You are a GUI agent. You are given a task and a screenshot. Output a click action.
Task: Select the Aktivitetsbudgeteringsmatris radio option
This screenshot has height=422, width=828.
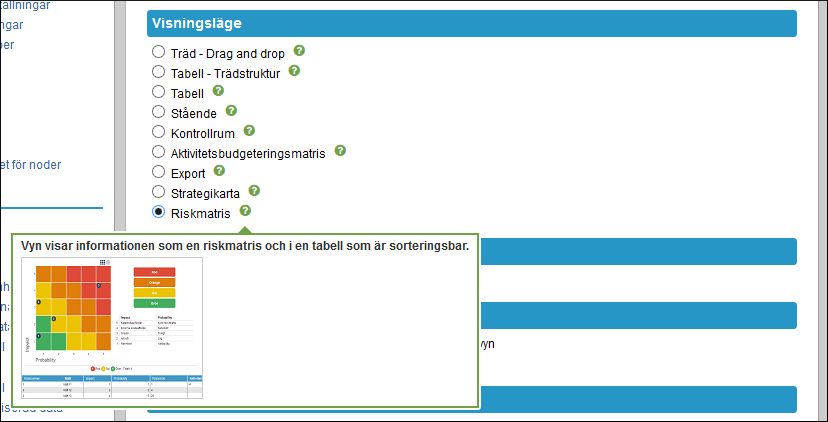(158, 152)
